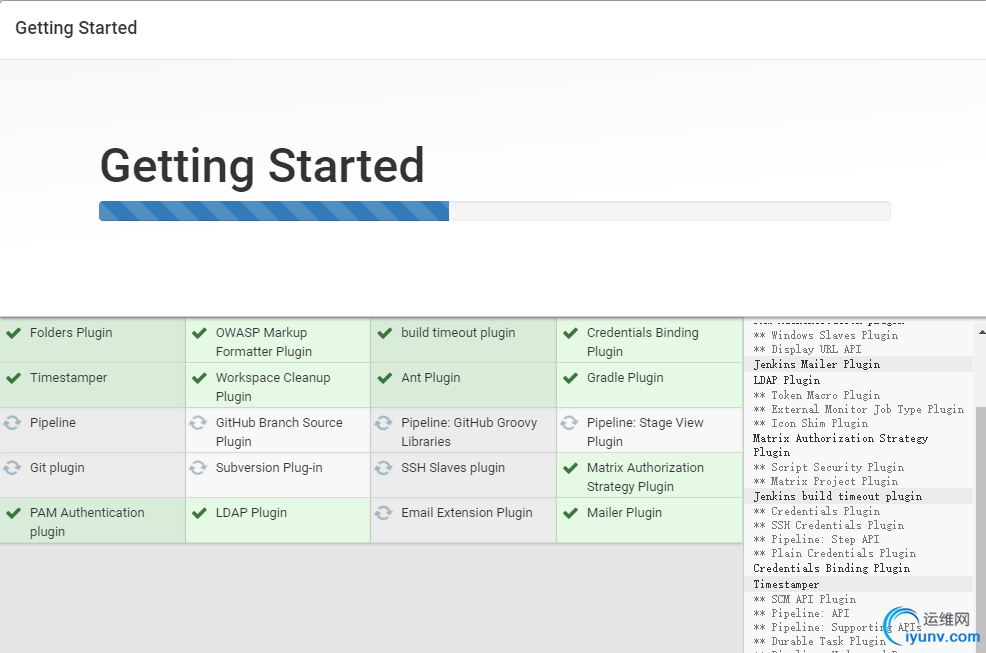Click the checkmark next to Mailer Plugin
The width and height of the screenshot is (986, 653).
pyautogui.click(x=570, y=513)
